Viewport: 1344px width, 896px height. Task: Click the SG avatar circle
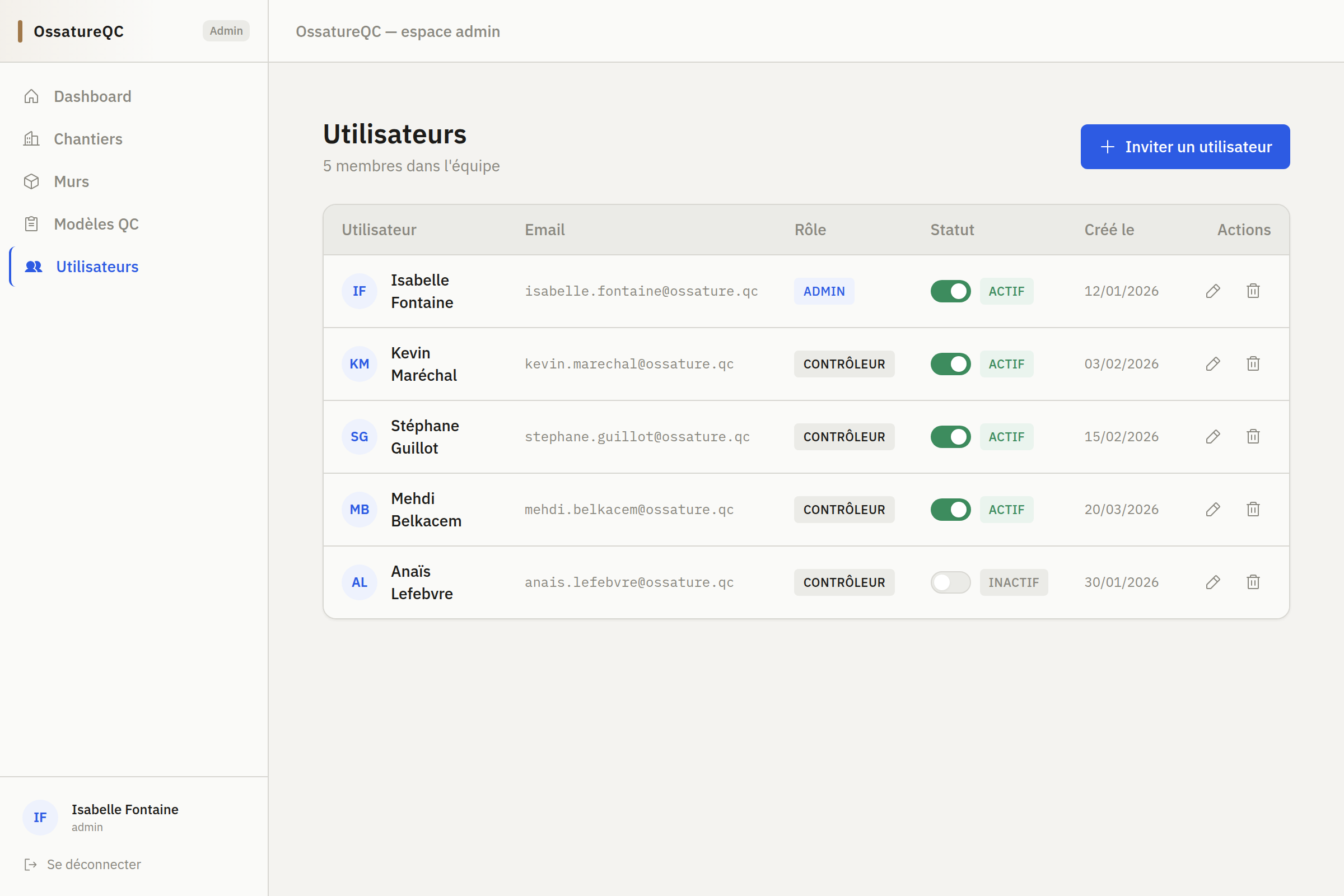pos(360,437)
